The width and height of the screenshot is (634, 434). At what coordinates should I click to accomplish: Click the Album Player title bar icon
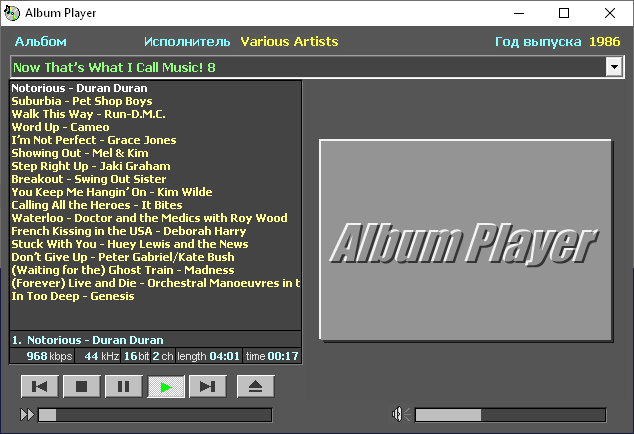pos(12,13)
